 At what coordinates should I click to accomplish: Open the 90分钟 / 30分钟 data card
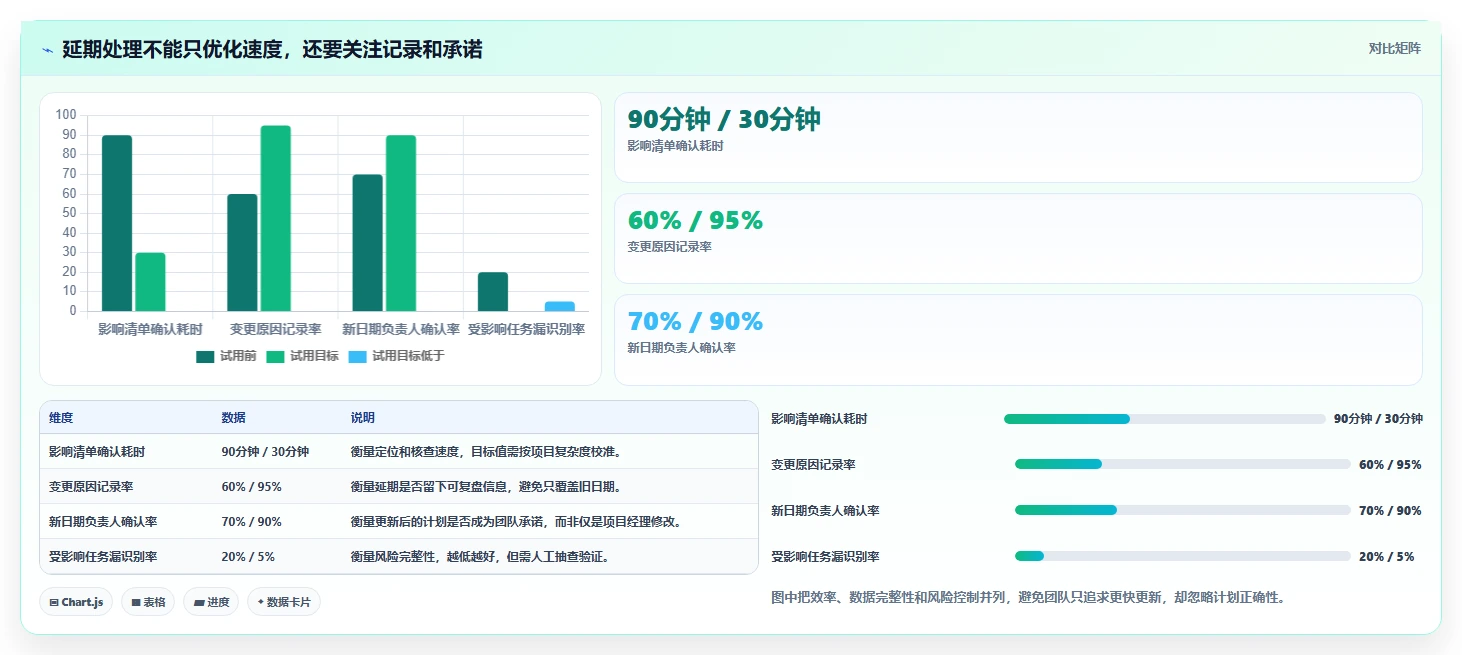(1018, 138)
